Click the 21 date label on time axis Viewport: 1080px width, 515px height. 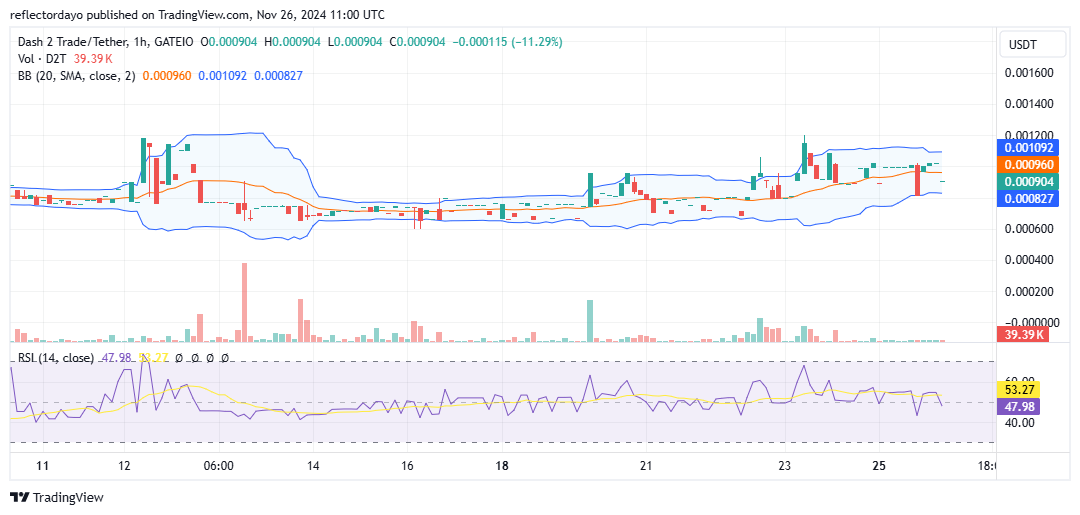click(645, 466)
